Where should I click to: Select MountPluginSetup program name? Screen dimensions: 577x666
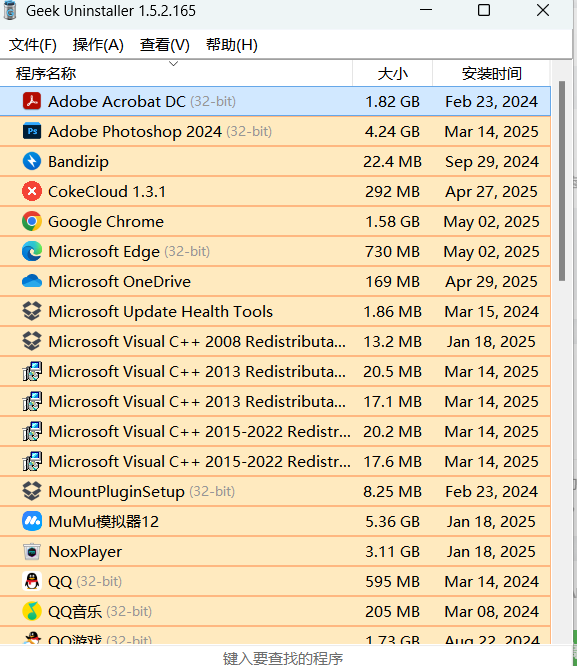pos(116,491)
